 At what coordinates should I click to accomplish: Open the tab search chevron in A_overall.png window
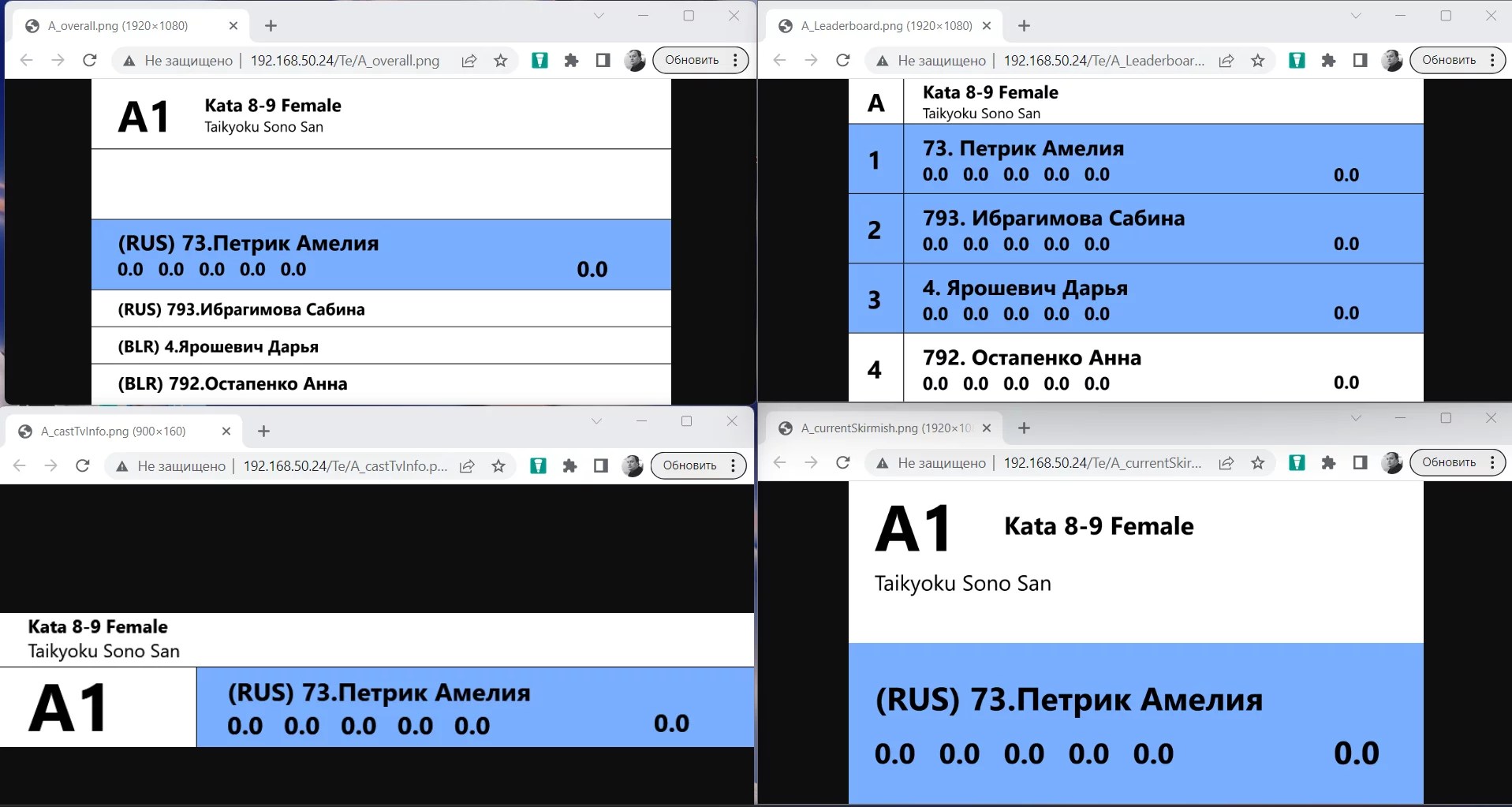(599, 16)
